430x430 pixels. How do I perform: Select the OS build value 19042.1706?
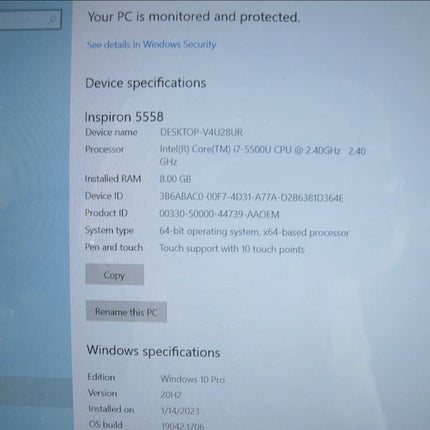click(183, 426)
